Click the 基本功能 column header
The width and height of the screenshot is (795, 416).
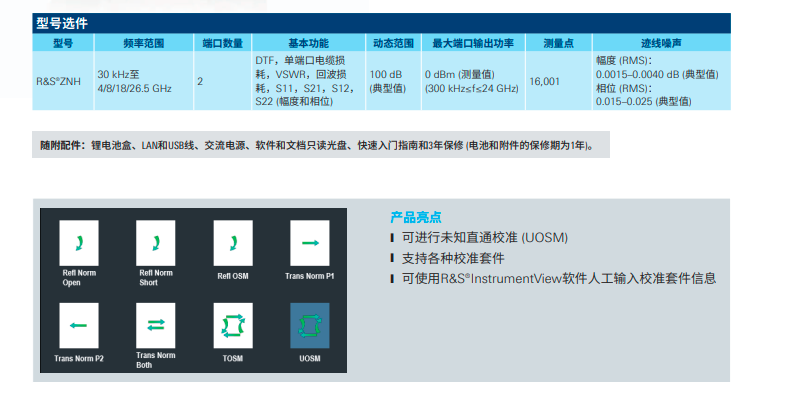coord(308,44)
